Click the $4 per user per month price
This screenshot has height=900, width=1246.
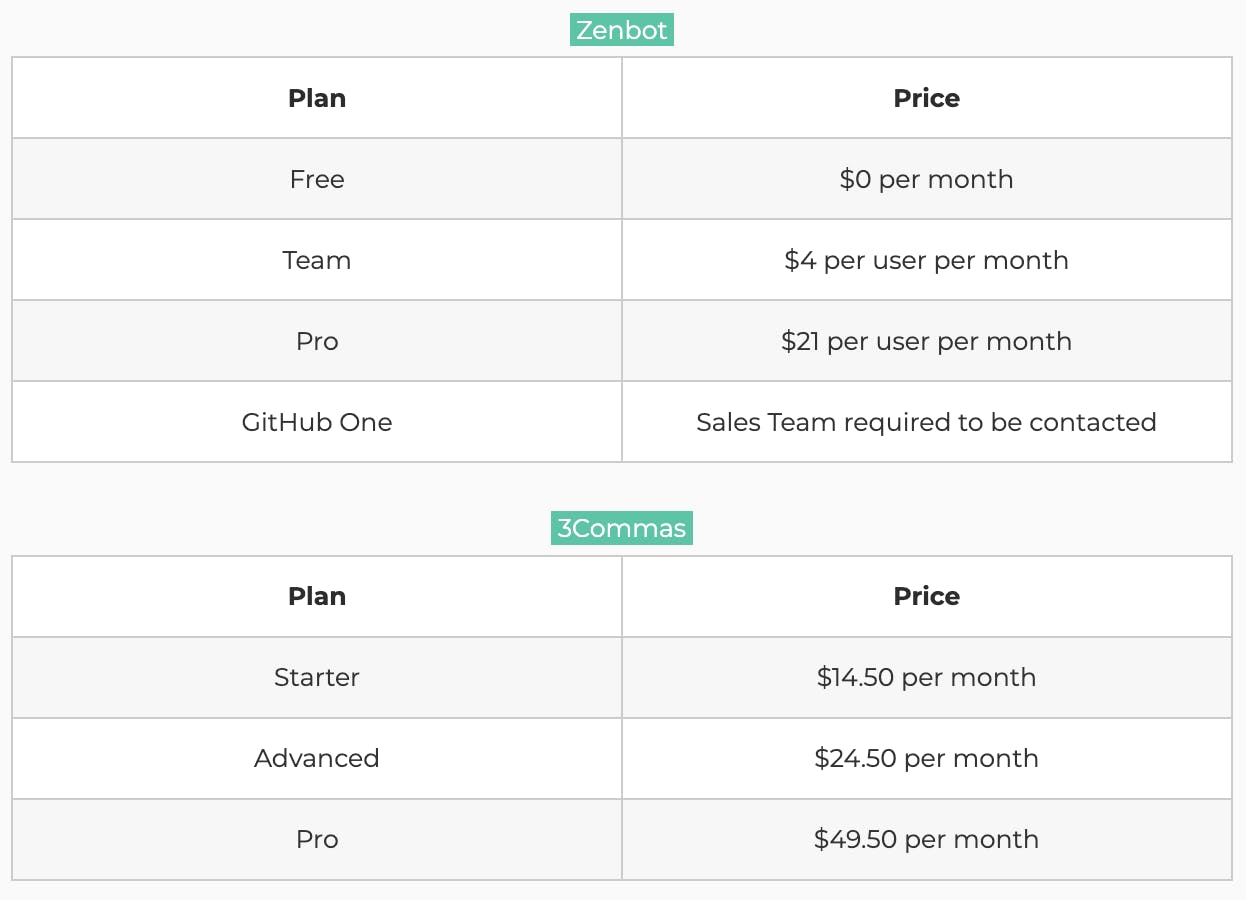pos(927,260)
